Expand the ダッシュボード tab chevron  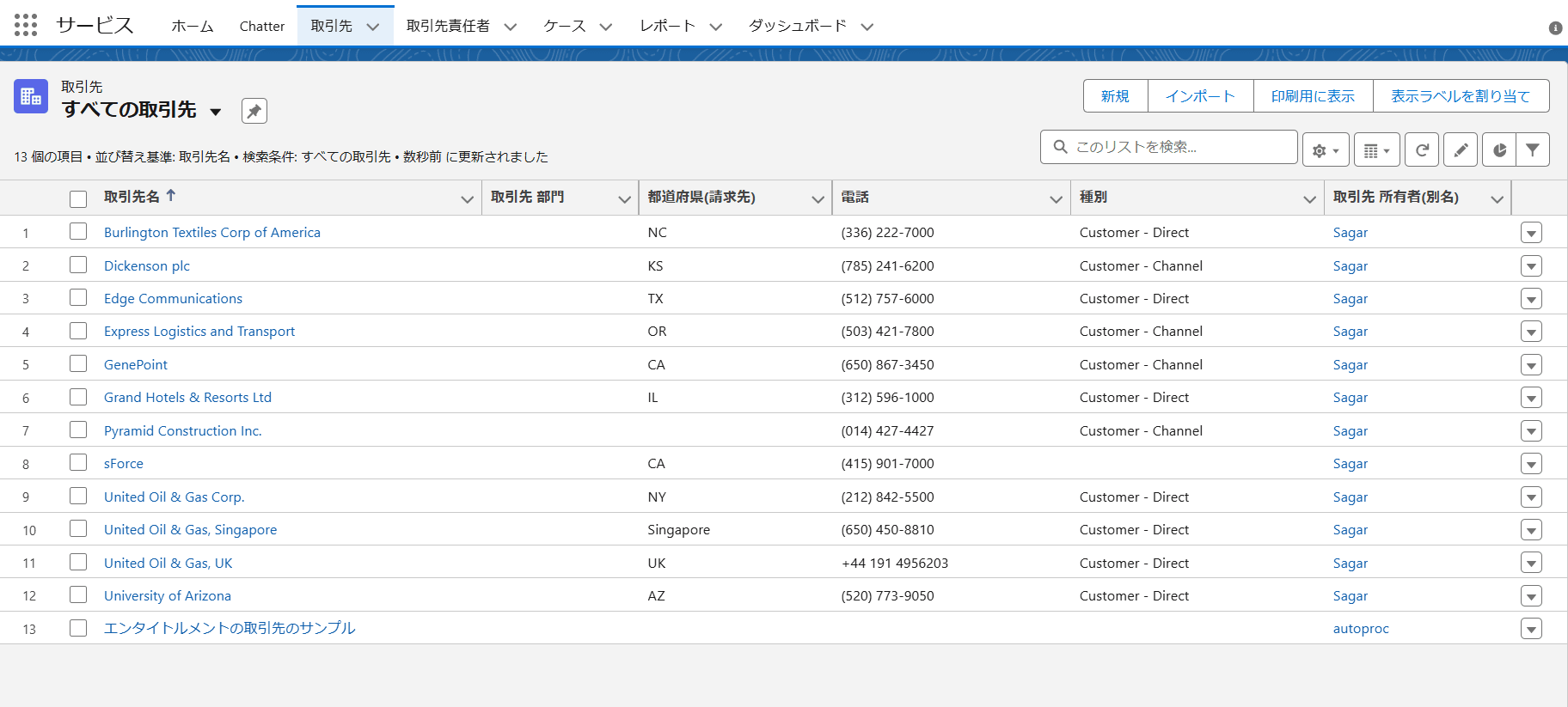(867, 27)
